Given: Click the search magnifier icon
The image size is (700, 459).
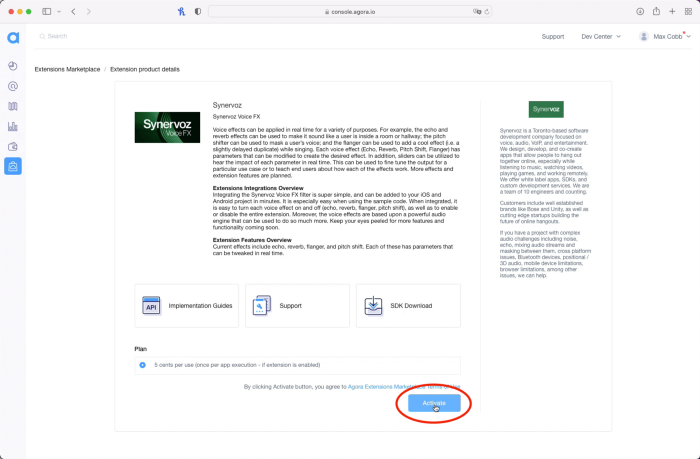Looking at the screenshot, I should coord(42,36).
